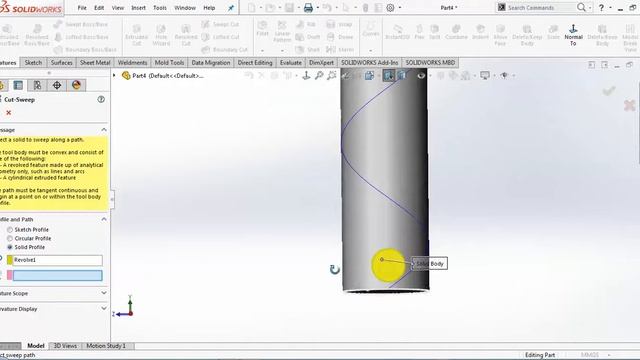640x360 pixels.
Task: Open the Tools menu
Action: click(x=160, y=8)
